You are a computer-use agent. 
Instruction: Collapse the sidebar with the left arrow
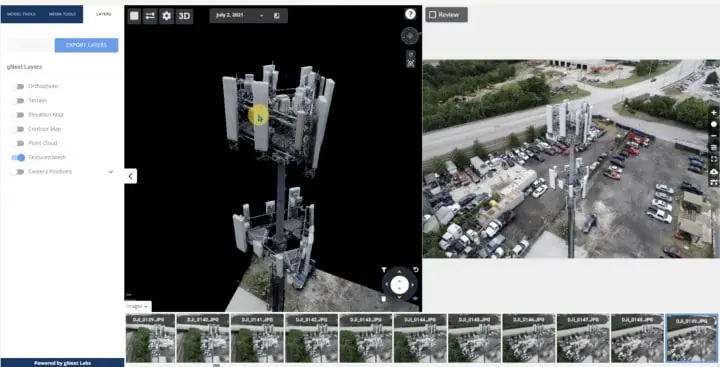[x=130, y=176]
